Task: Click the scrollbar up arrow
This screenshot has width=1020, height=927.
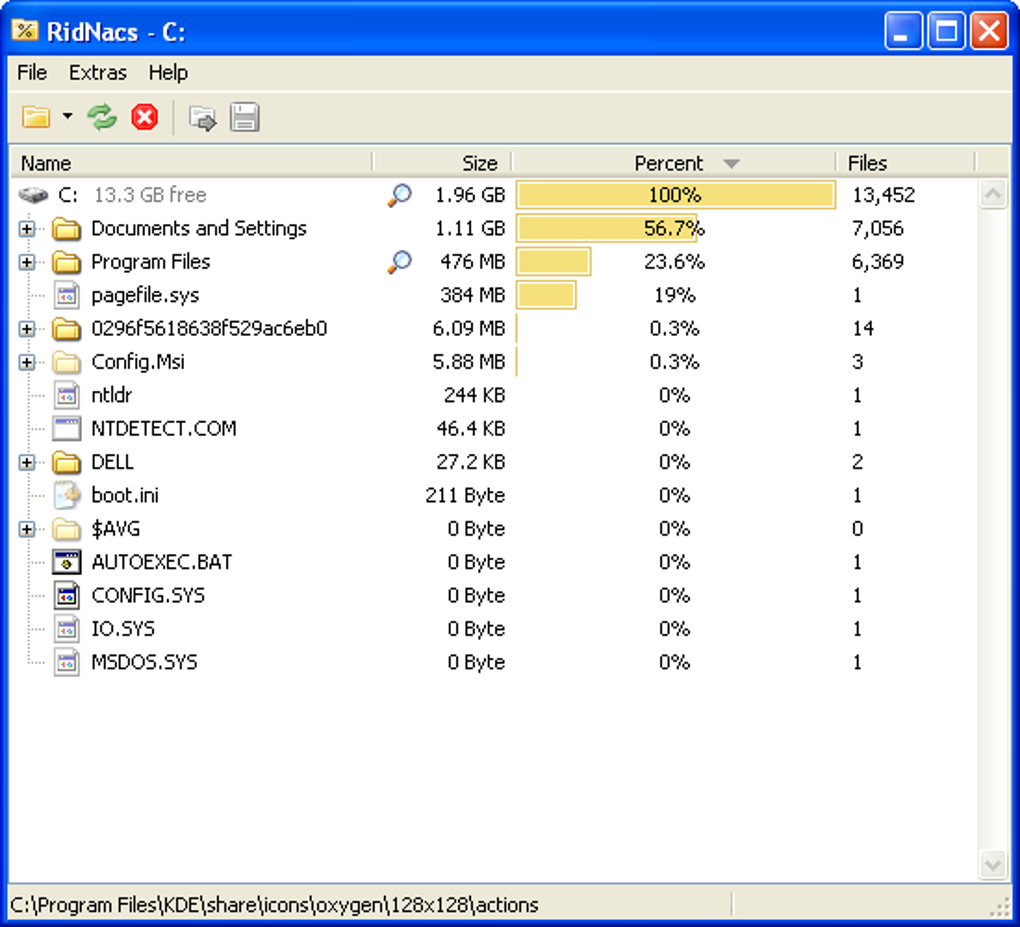Action: [x=993, y=194]
